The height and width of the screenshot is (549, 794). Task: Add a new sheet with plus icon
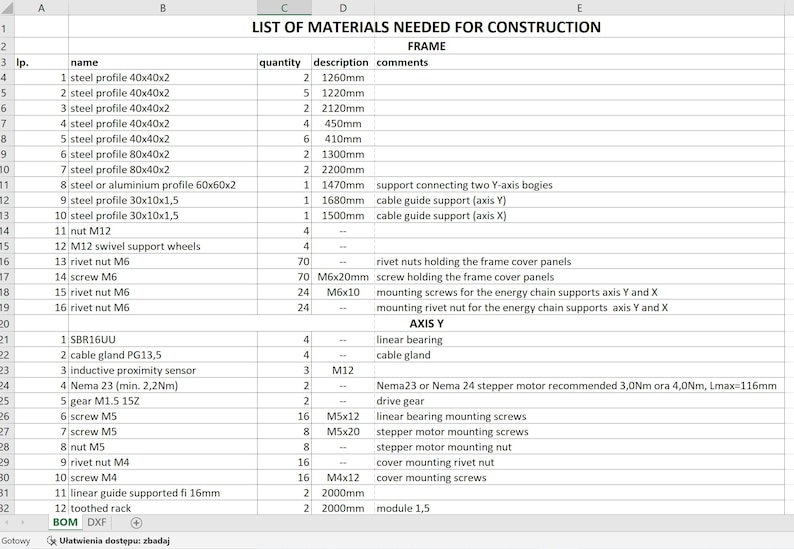(x=136, y=523)
